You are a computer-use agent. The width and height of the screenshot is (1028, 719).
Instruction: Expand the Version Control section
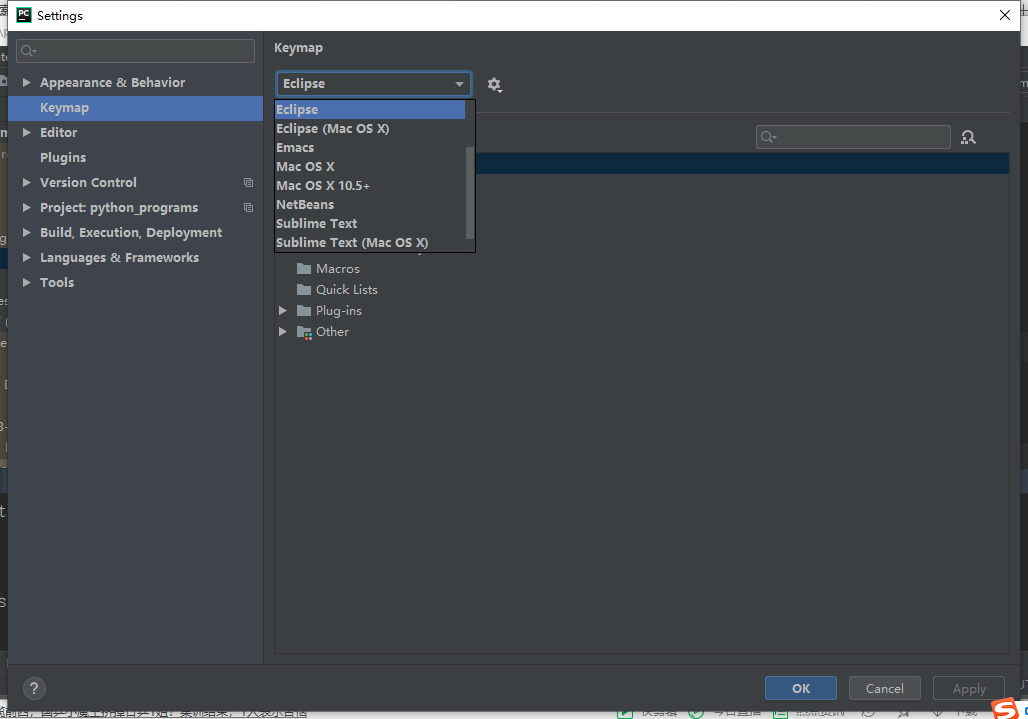click(x=27, y=182)
